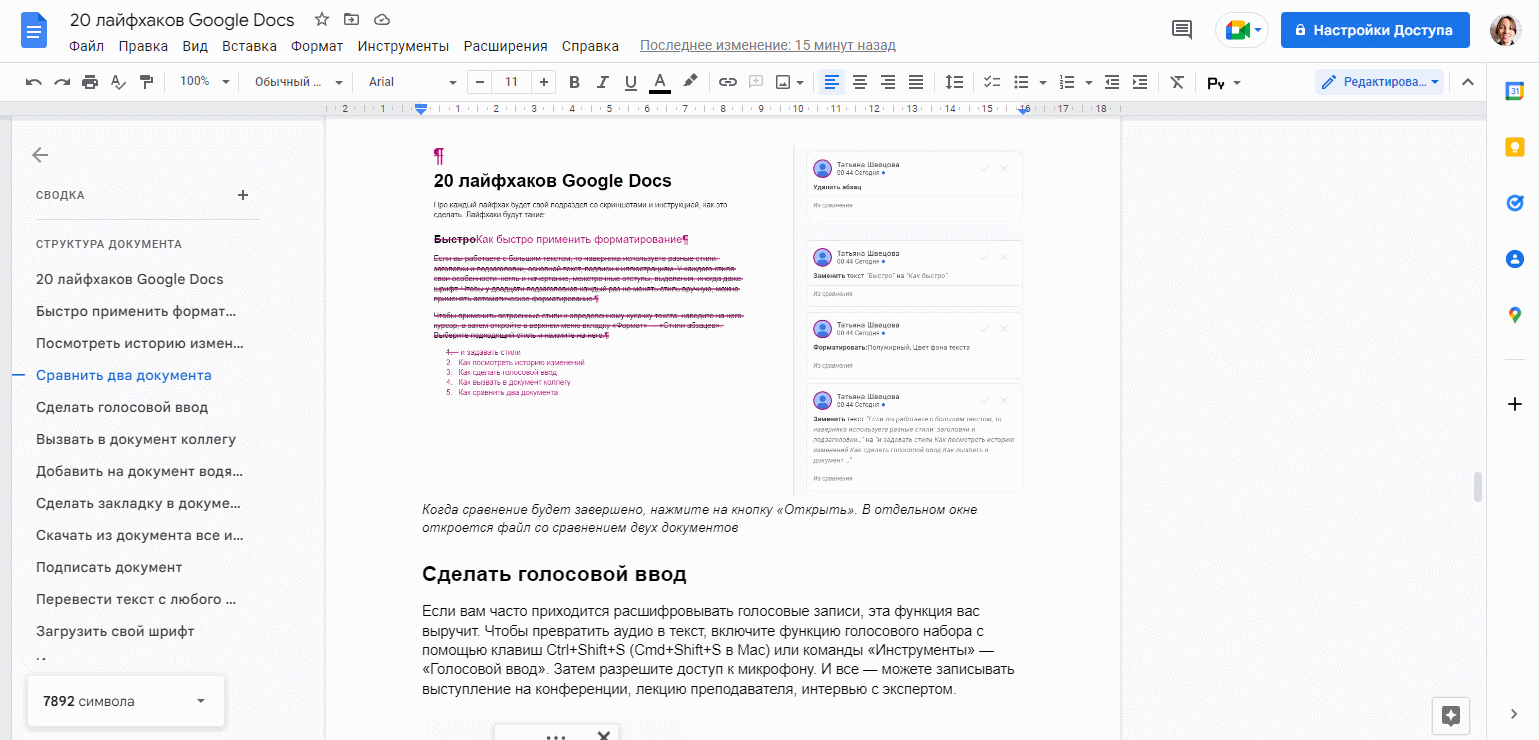Screen dimensions: 1539x740
Task: Toggle bold formatting
Action: click(x=574, y=82)
